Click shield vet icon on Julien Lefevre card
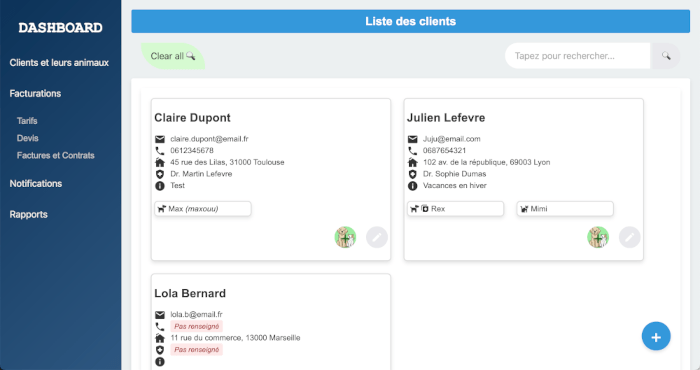The image size is (700, 370). click(412, 174)
